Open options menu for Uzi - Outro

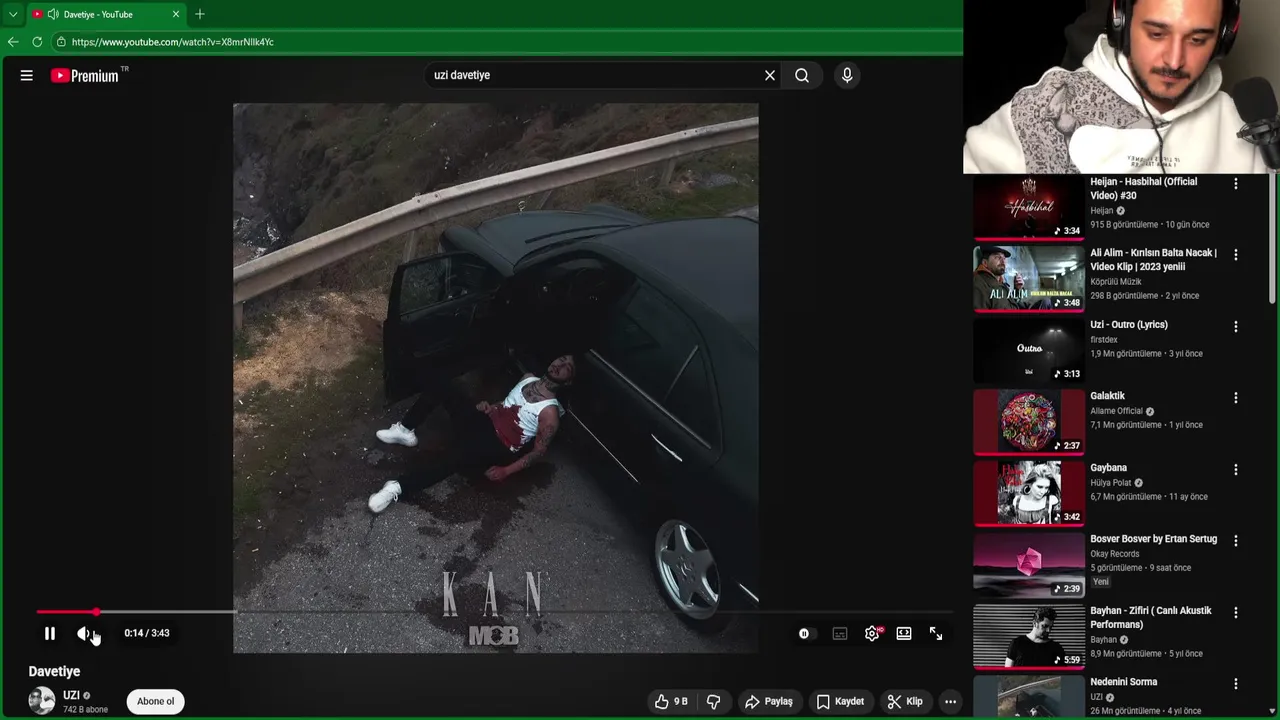[1236, 327]
